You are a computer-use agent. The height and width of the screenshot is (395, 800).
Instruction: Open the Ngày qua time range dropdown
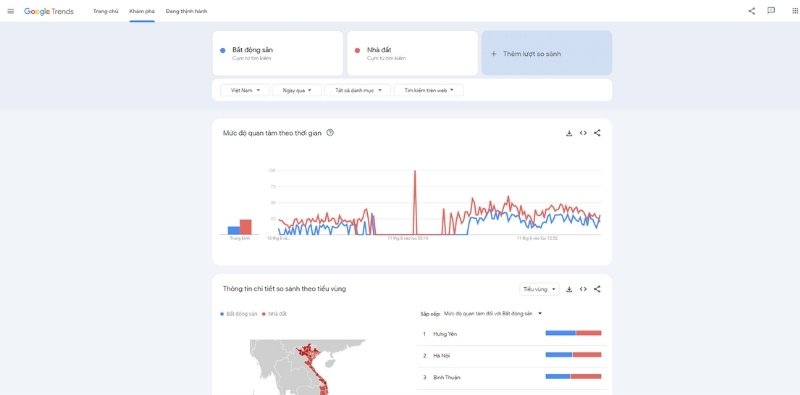tap(297, 90)
